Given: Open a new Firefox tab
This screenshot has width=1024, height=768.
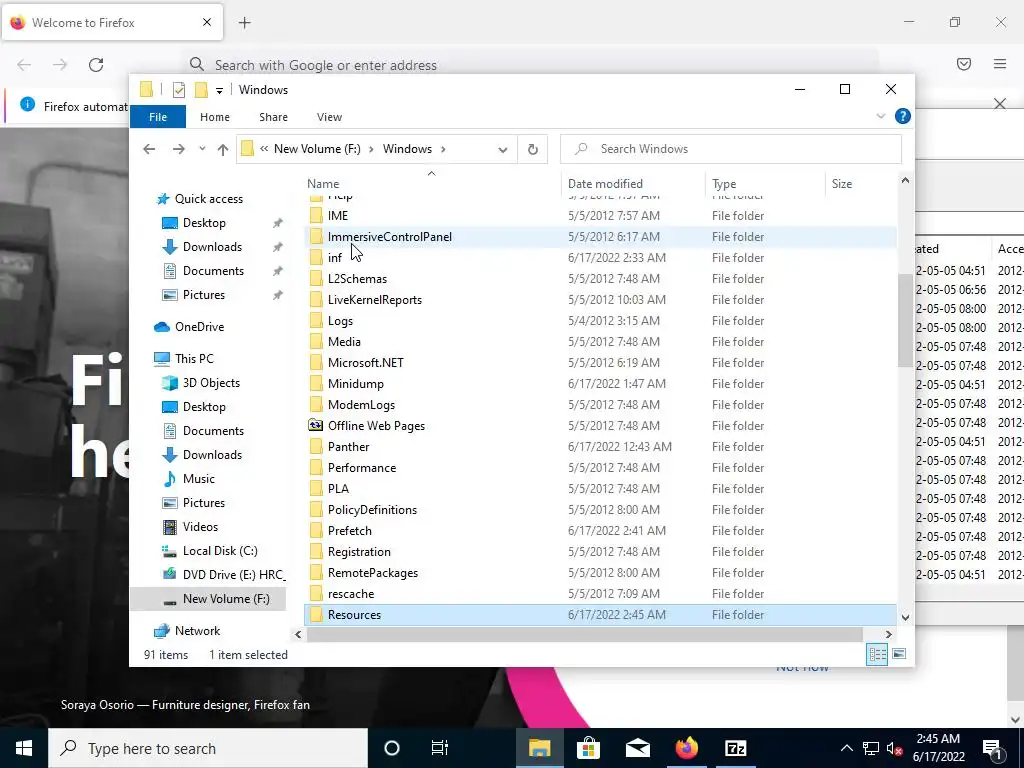Looking at the screenshot, I should (244, 23).
